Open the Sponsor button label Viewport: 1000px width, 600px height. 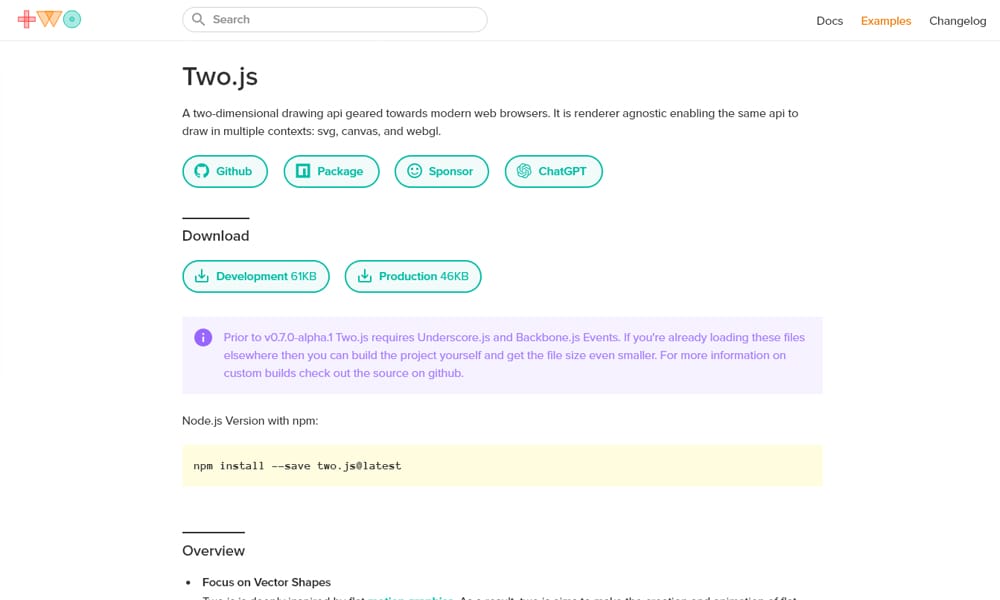(450, 171)
